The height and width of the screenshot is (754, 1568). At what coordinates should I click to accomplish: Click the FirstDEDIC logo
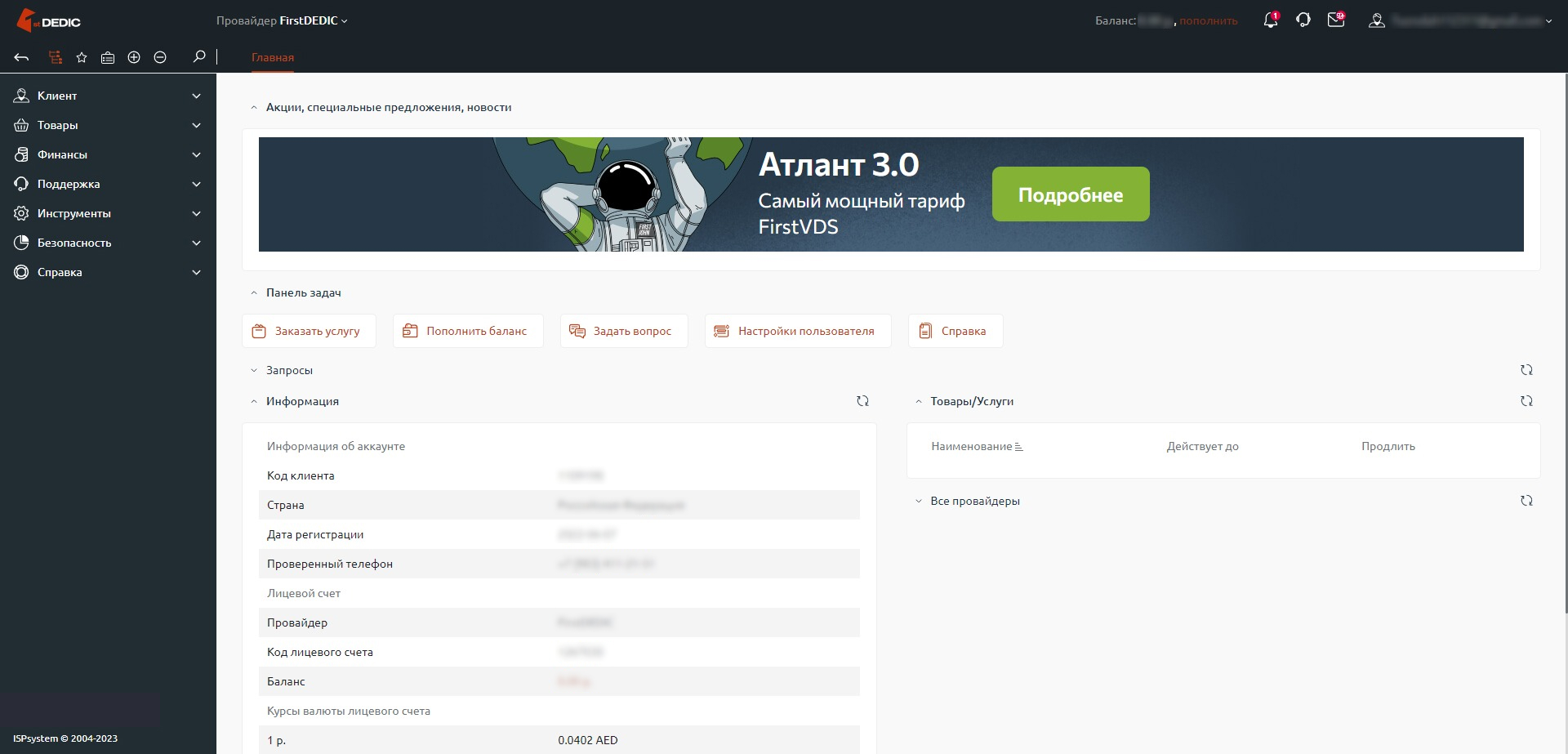coord(48,20)
